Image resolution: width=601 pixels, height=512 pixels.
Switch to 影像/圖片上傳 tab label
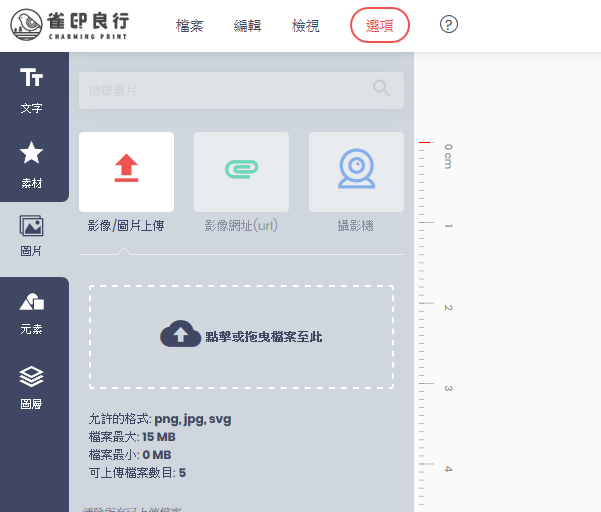[x=126, y=226]
